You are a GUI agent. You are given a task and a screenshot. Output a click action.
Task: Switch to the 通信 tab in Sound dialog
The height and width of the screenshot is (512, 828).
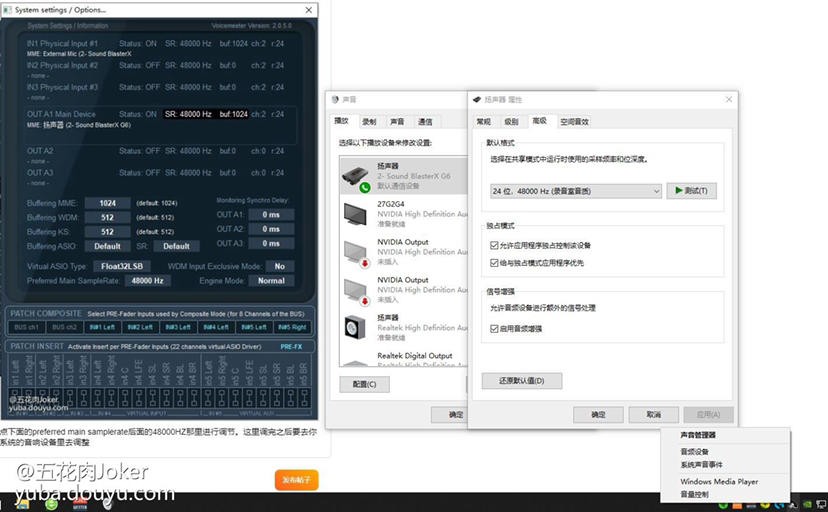pos(425,122)
